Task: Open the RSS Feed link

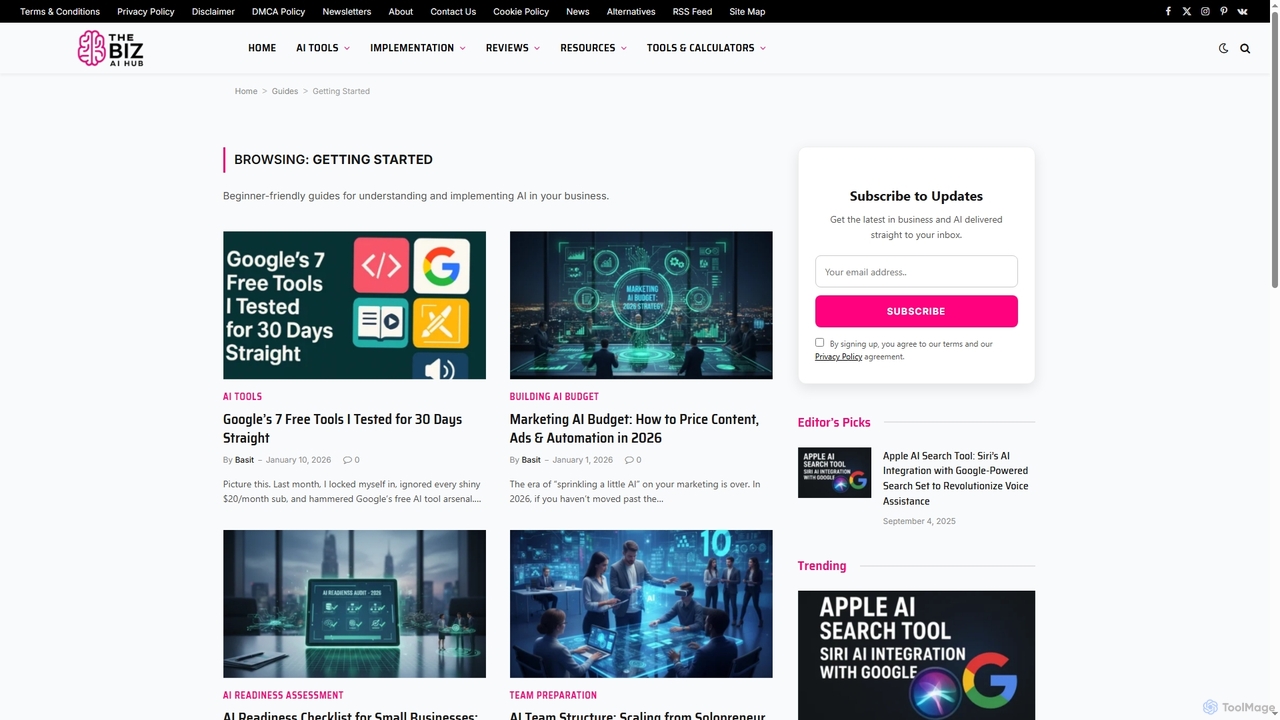Action: click(x=692, y=12)
